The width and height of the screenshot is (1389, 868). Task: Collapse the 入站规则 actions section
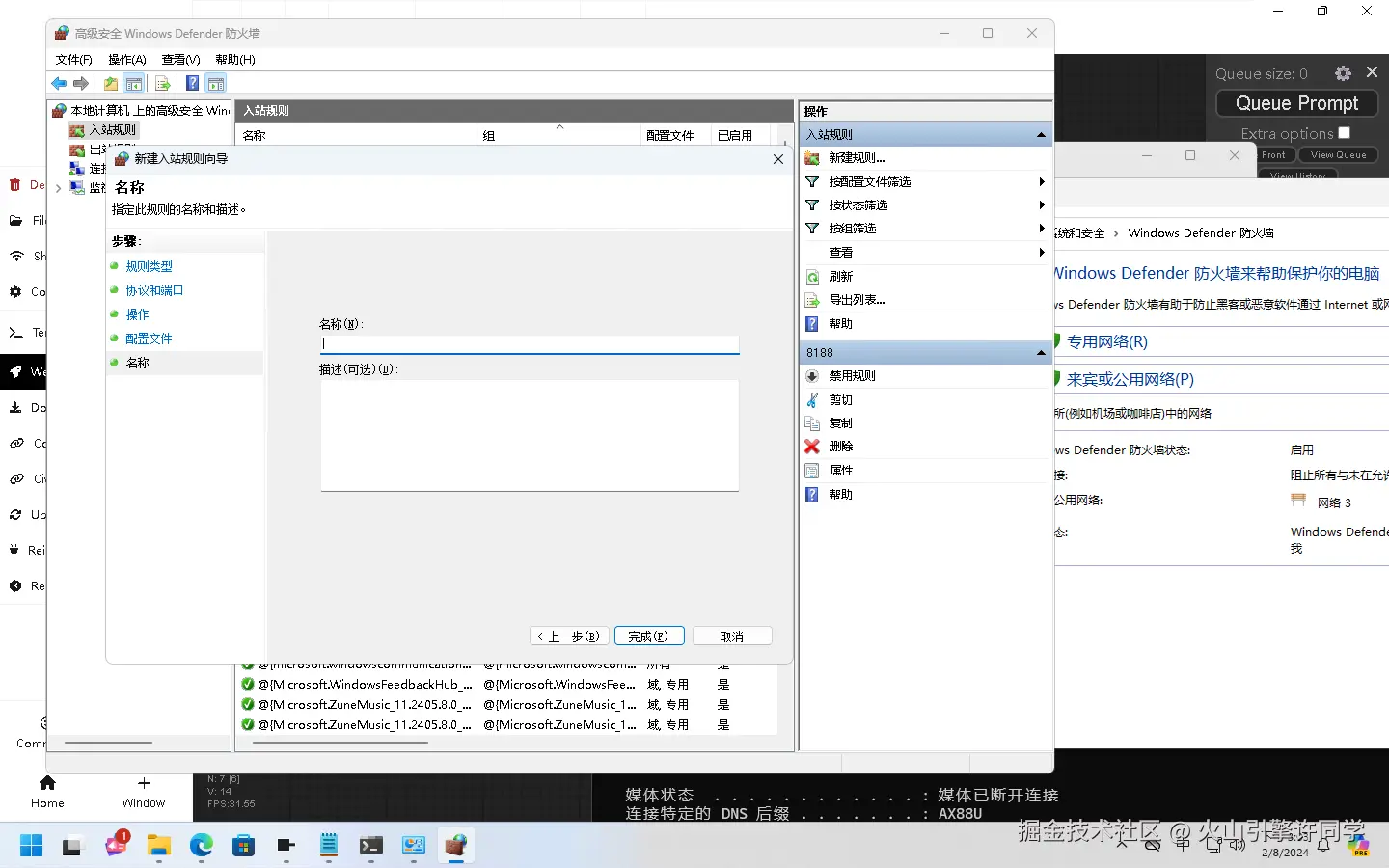pyautogui.click(x=1041, y=135)
